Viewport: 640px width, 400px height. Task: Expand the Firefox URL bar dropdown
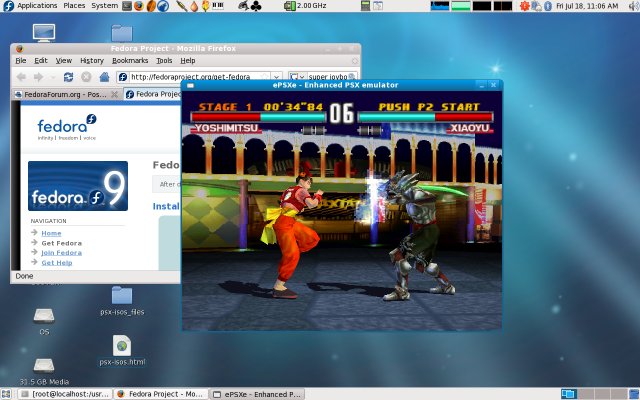tap(276, 77)
